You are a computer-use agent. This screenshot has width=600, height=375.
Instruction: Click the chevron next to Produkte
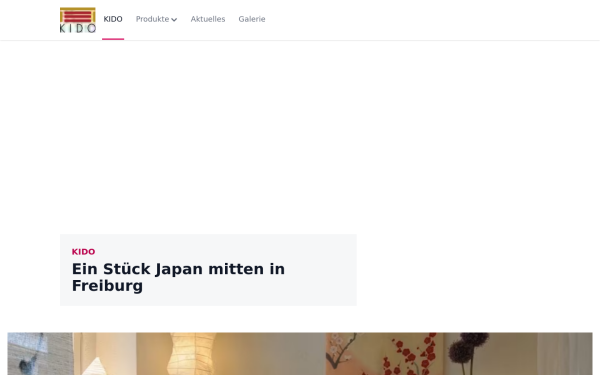(174, 20)
